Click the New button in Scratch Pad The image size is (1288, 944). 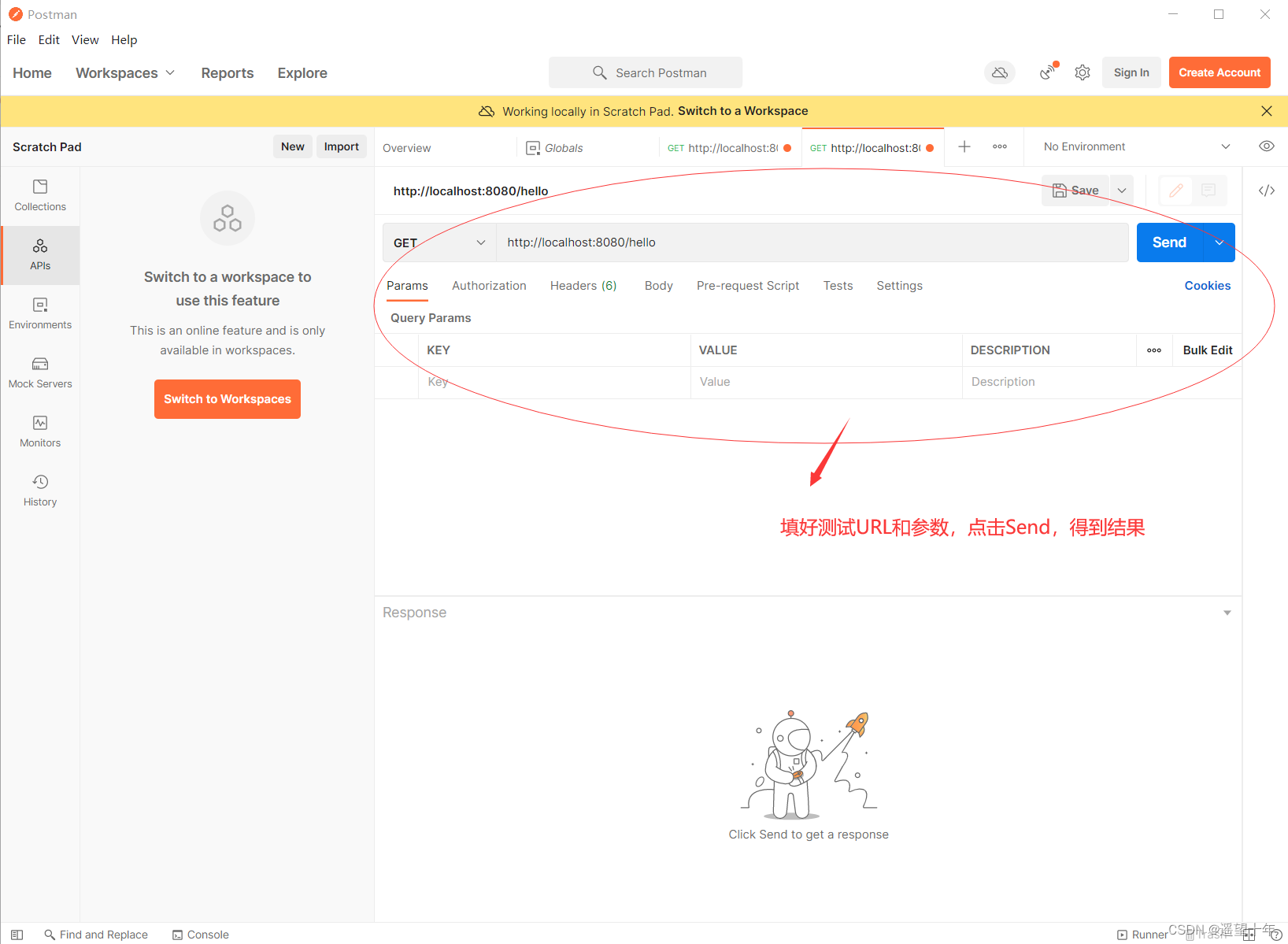click(x=293, y=146)
